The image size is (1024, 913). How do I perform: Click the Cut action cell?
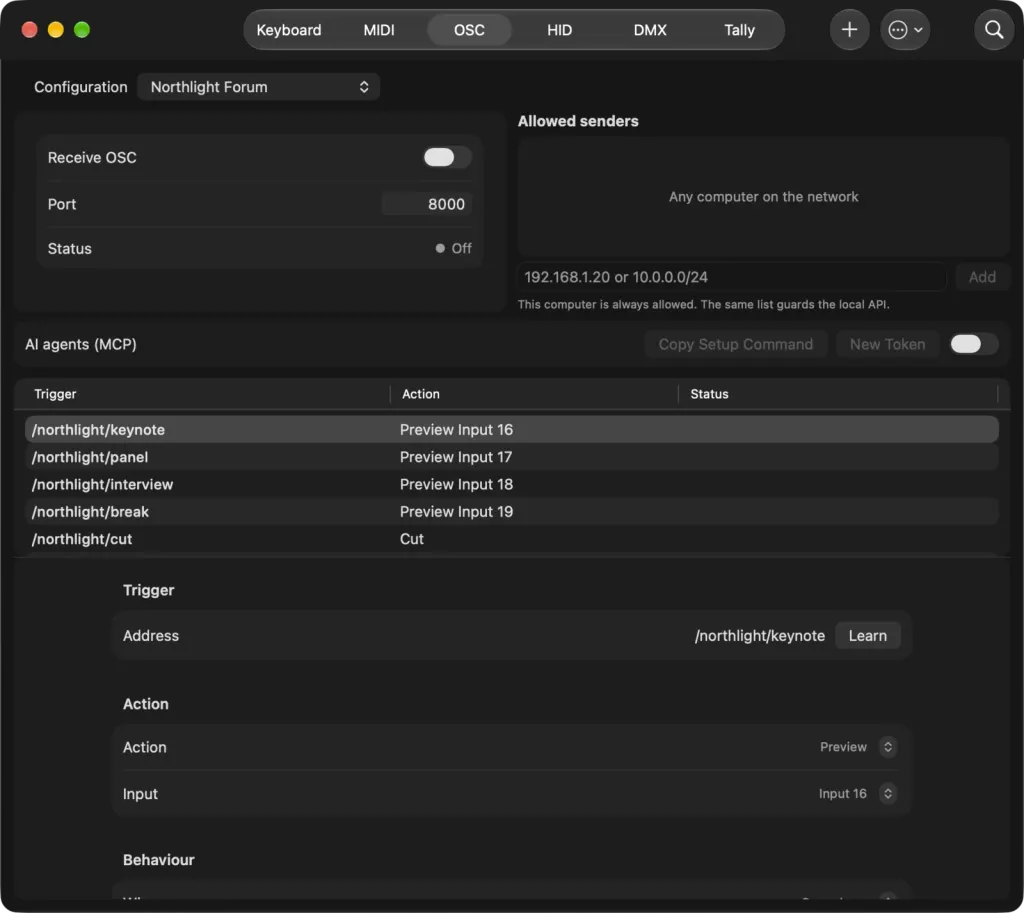411,539
